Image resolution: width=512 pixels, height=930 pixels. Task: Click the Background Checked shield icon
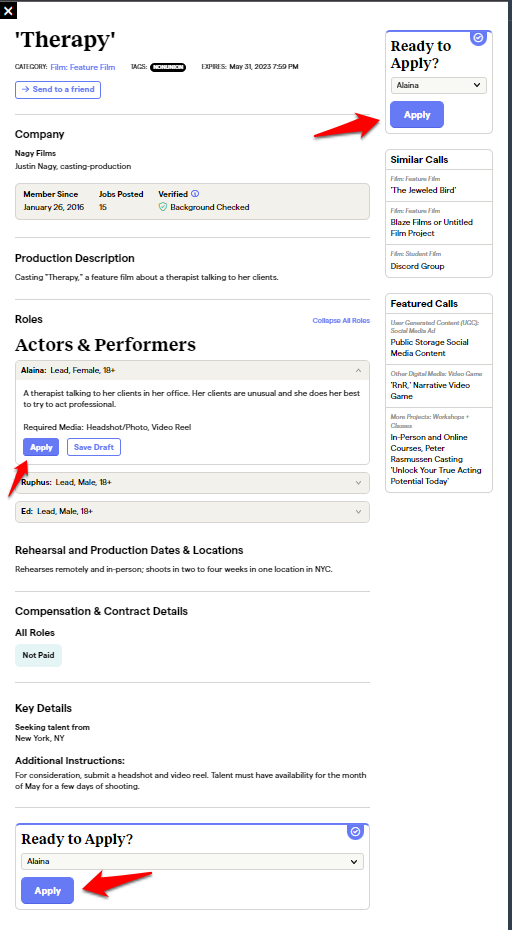163,208
